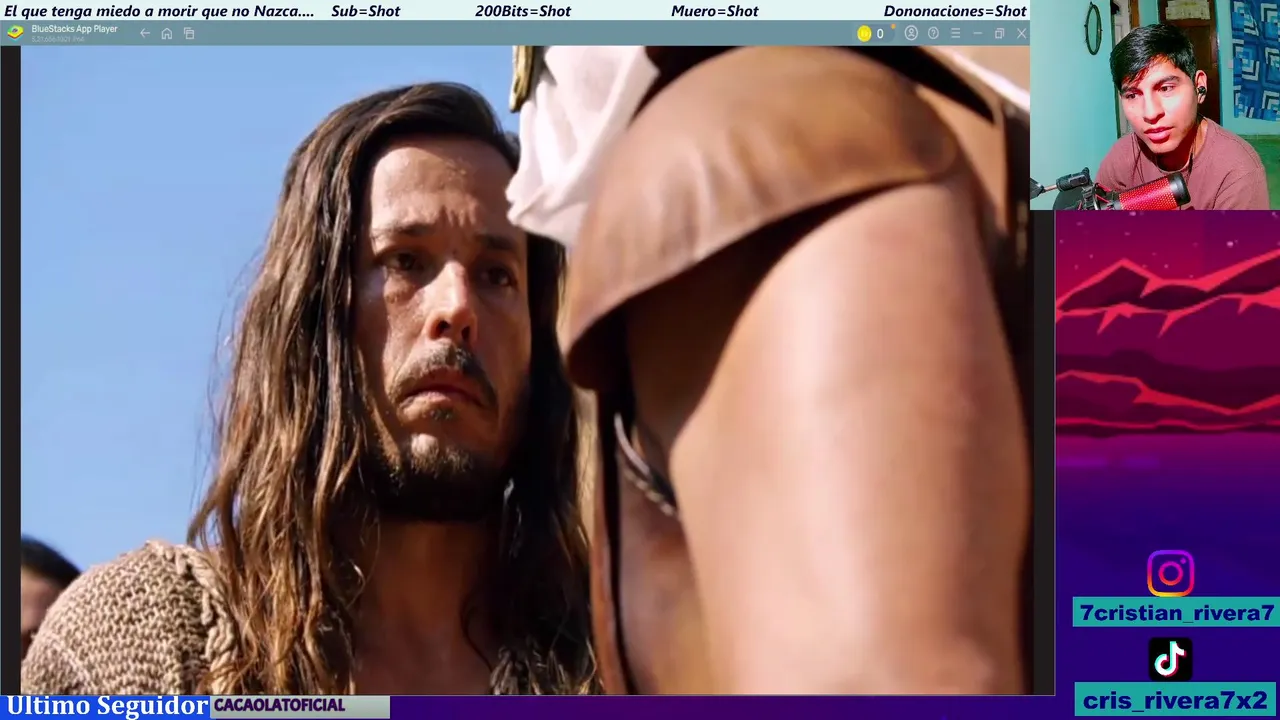Click the CACAOLATOFICIAL follower name

279,705
